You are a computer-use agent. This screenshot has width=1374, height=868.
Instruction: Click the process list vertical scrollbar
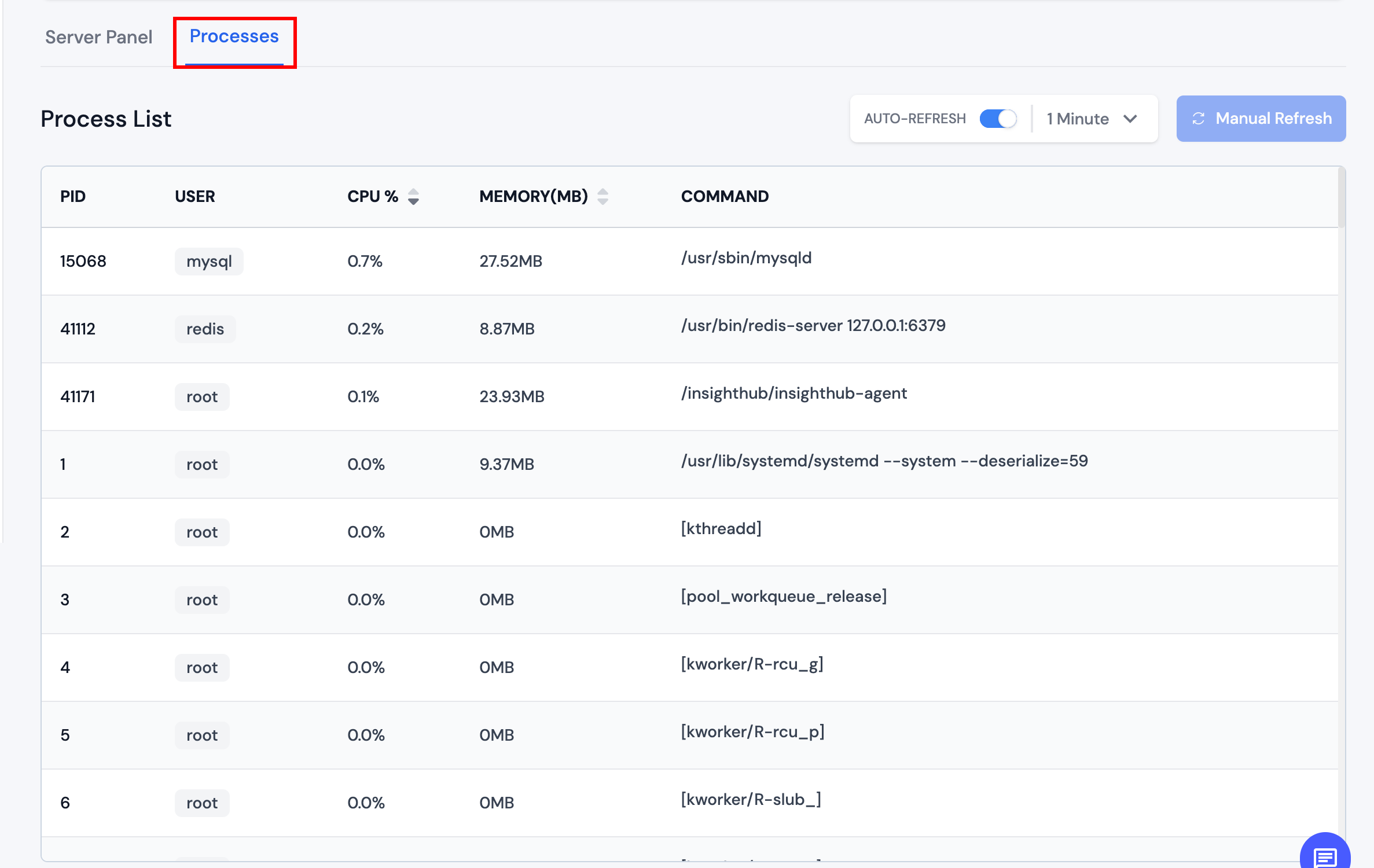(x=1341, y=198)
